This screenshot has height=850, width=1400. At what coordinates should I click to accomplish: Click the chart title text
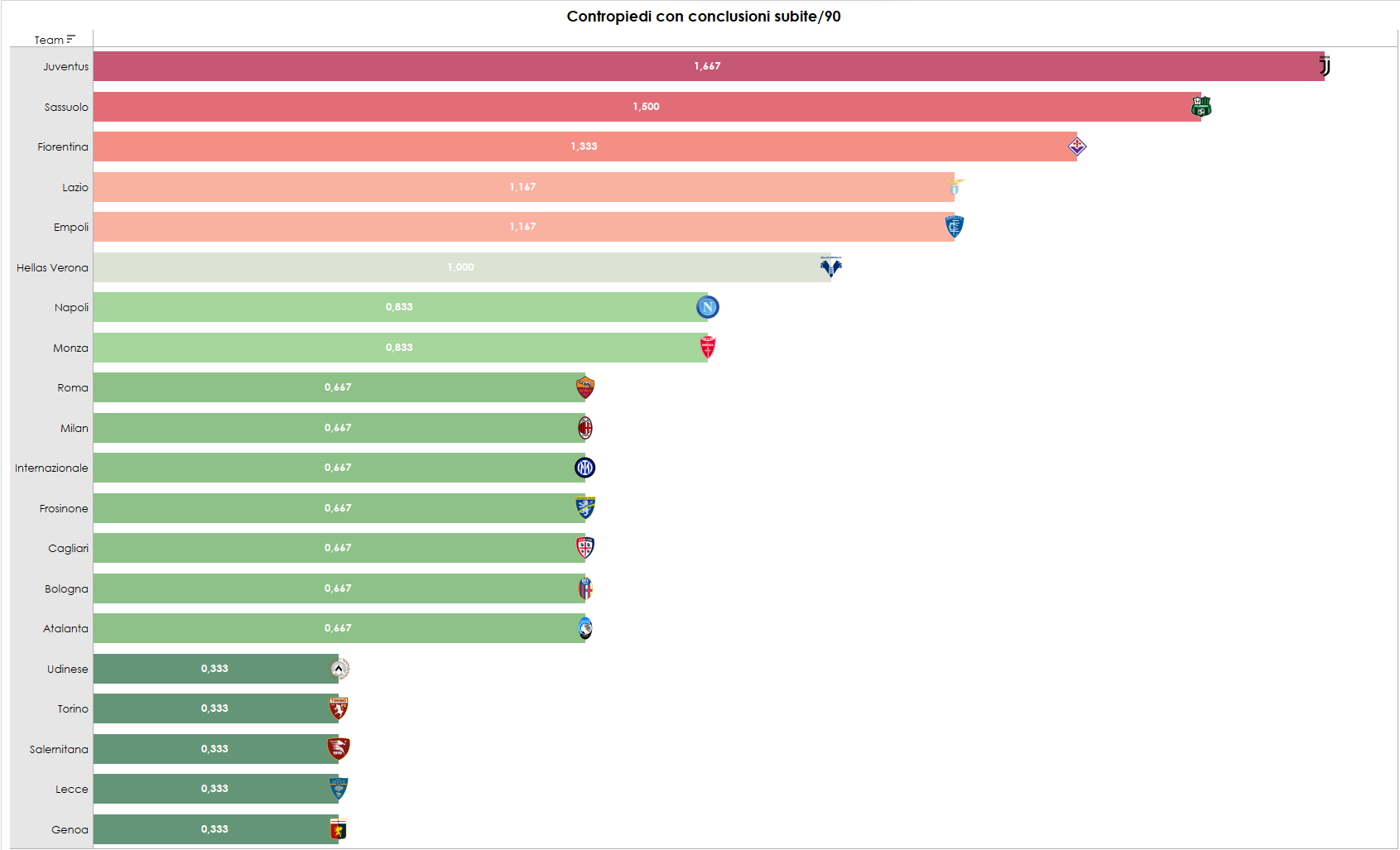pyautogui.click(x=704, y=17)
